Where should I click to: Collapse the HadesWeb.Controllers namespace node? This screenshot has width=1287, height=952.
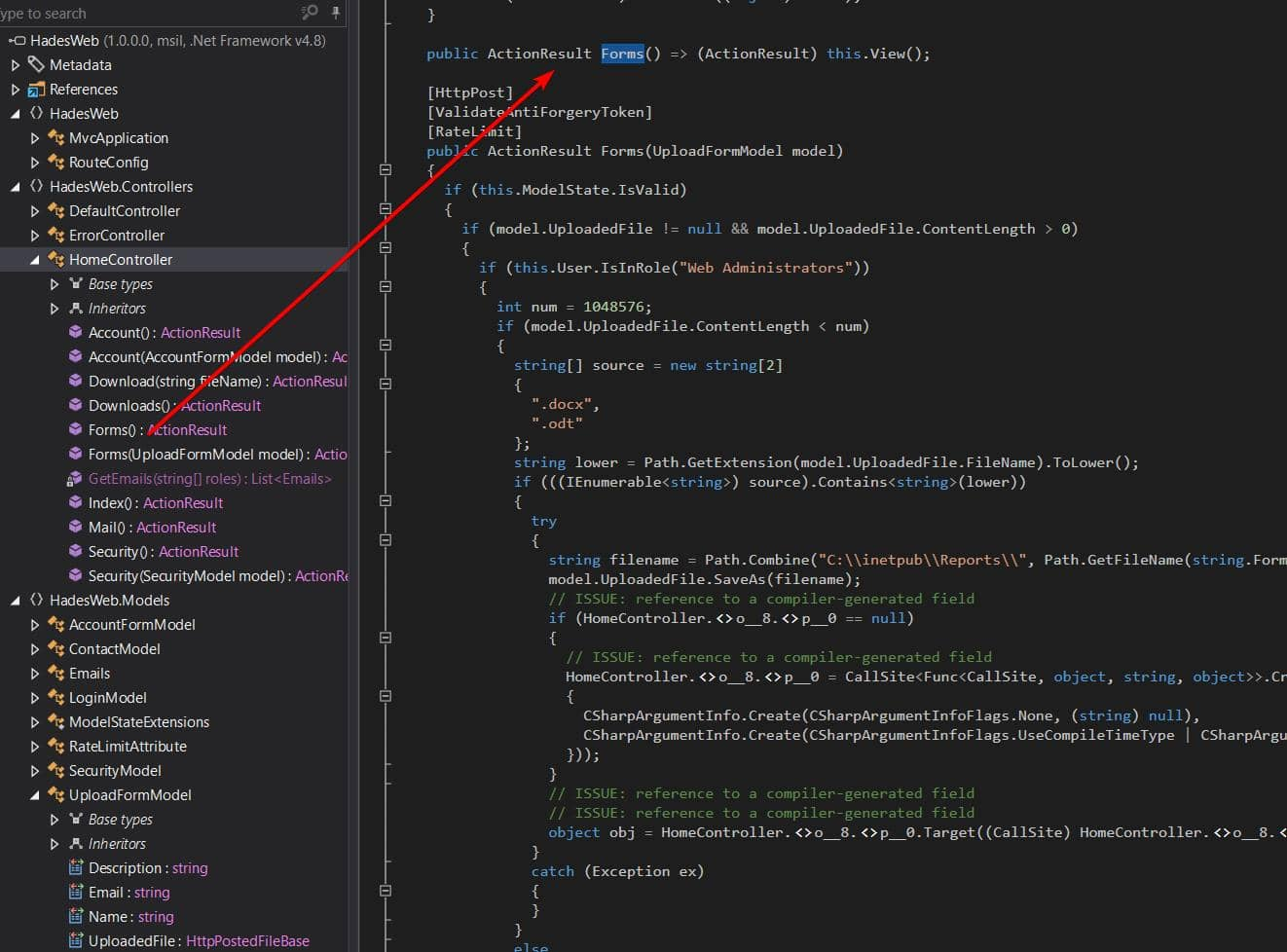tap(16, 187)
